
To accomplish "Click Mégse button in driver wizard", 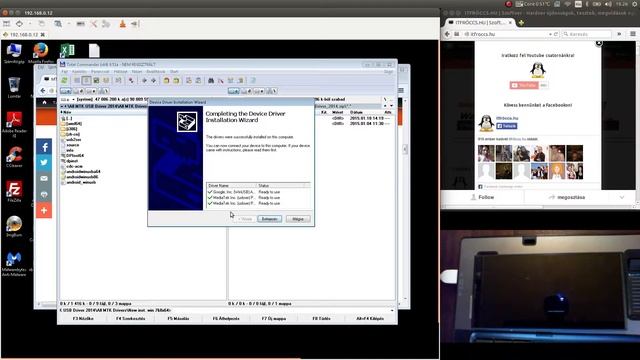I will click(298, 219).
